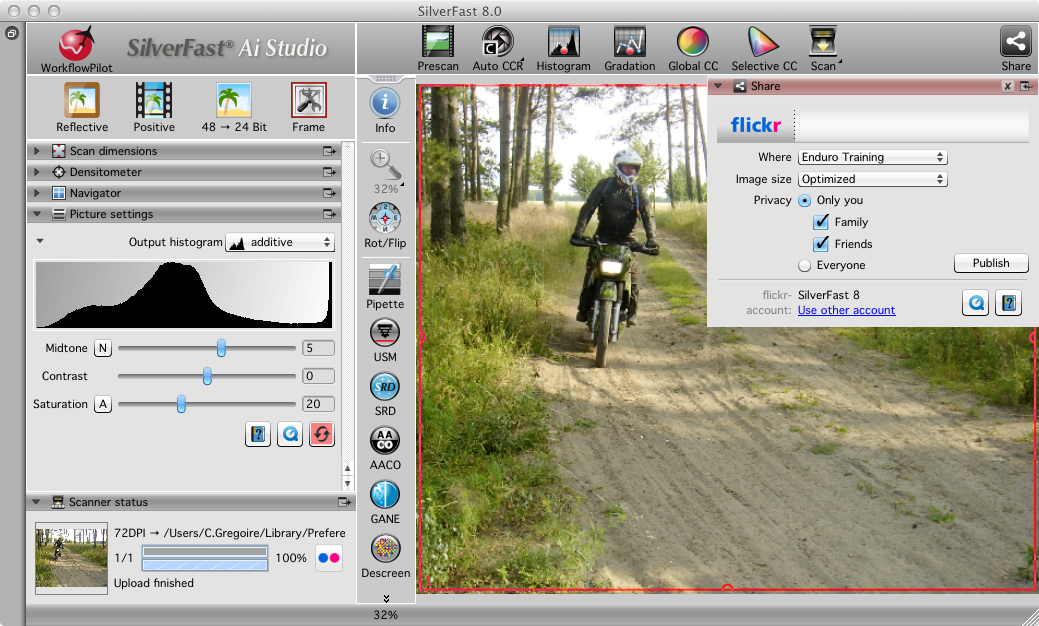Open the Where album dropdown
This screenshot has height=626, width=1039.
pos(872,157)
